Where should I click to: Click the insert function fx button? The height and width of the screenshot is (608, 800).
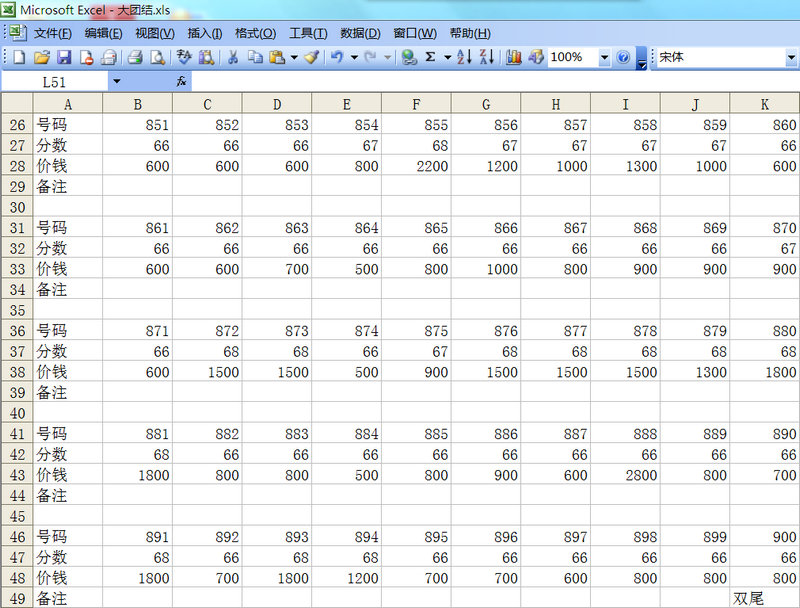tap(181, 81)
